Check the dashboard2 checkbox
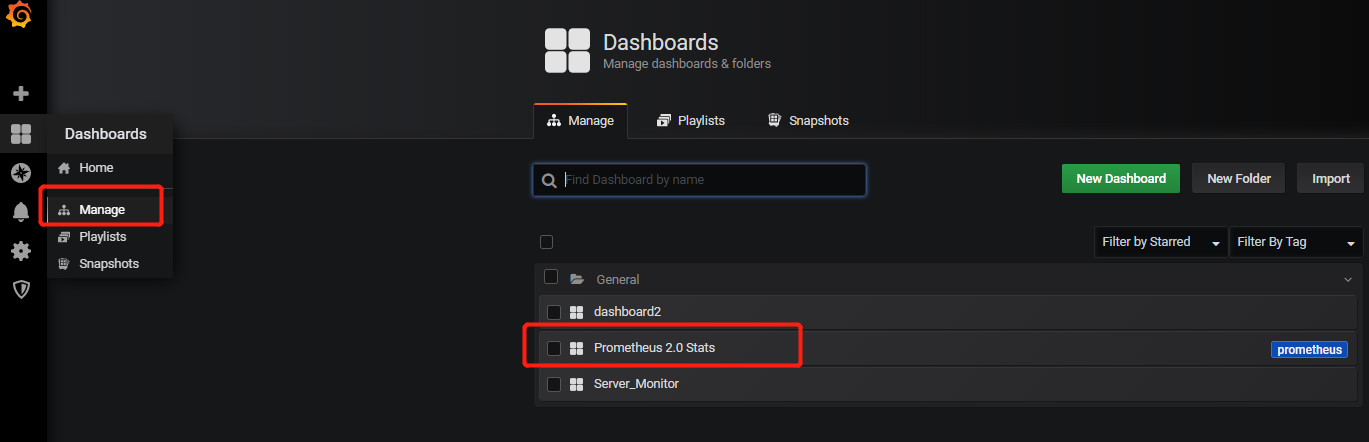Image resolution: width=1369 pixels, height=442 pixels. 554,312
